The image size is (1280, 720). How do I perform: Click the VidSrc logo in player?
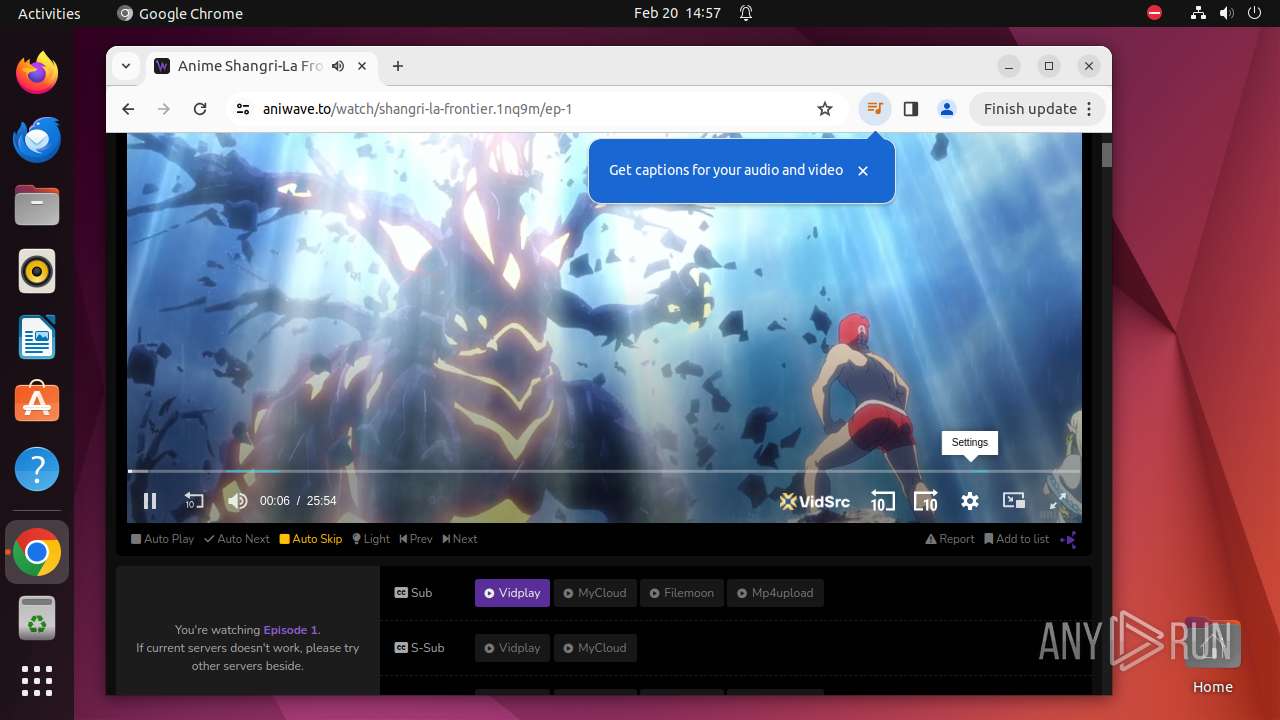point(815,501)
